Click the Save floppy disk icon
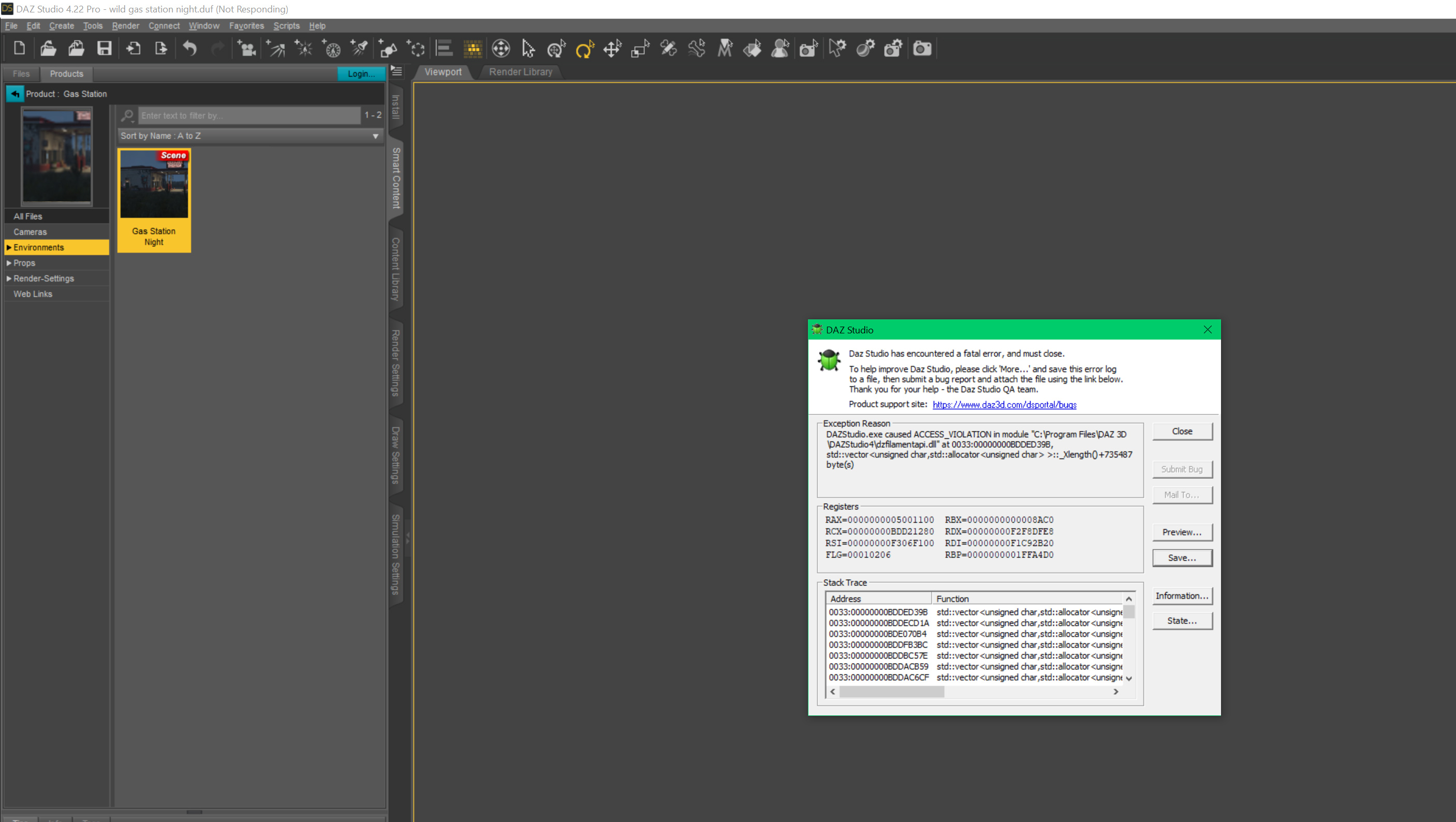The width and height of the screenshot is (1456, 822). (104, 49)
